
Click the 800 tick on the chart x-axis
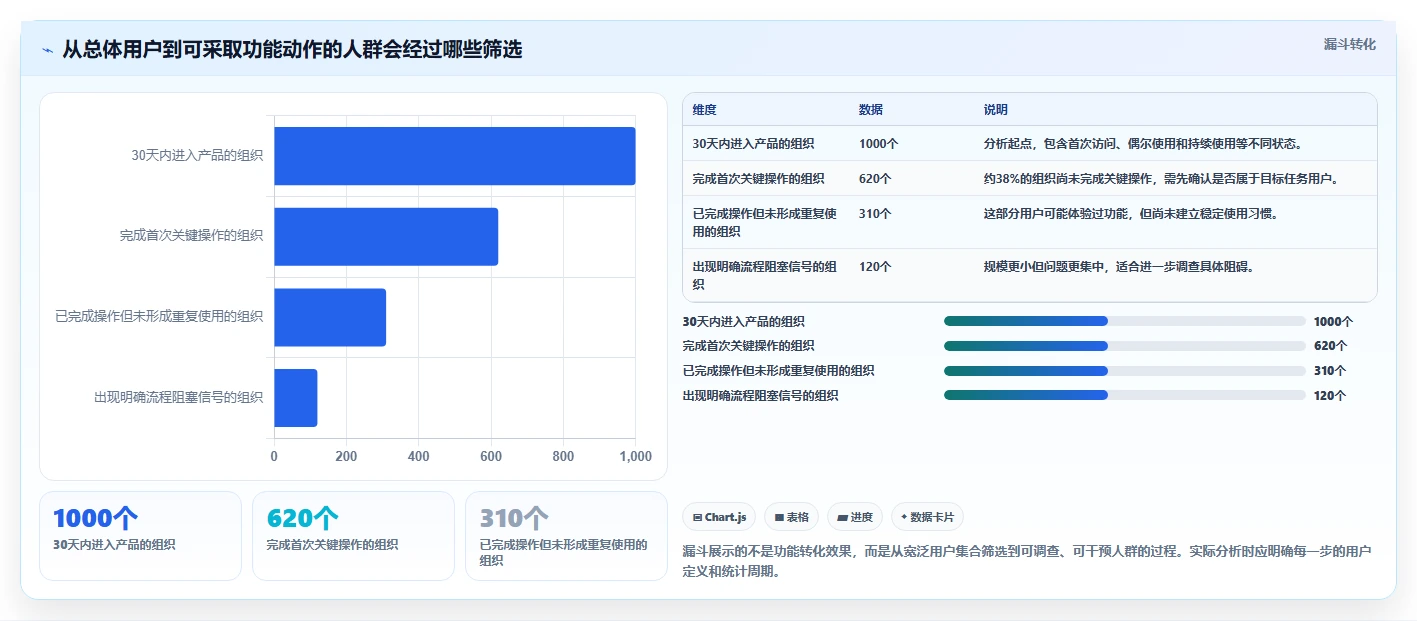[x=563, y=456]
